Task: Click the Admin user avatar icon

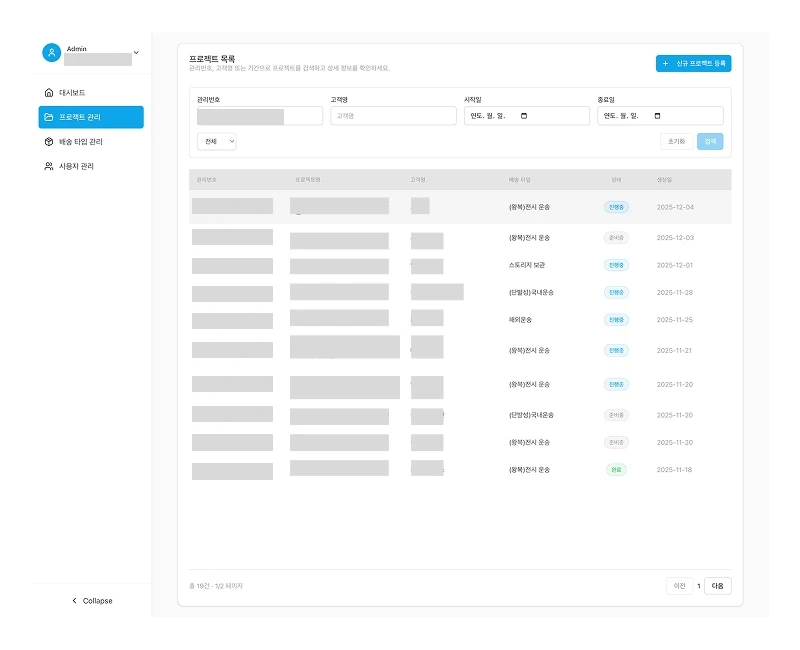Action: (52, 53)
